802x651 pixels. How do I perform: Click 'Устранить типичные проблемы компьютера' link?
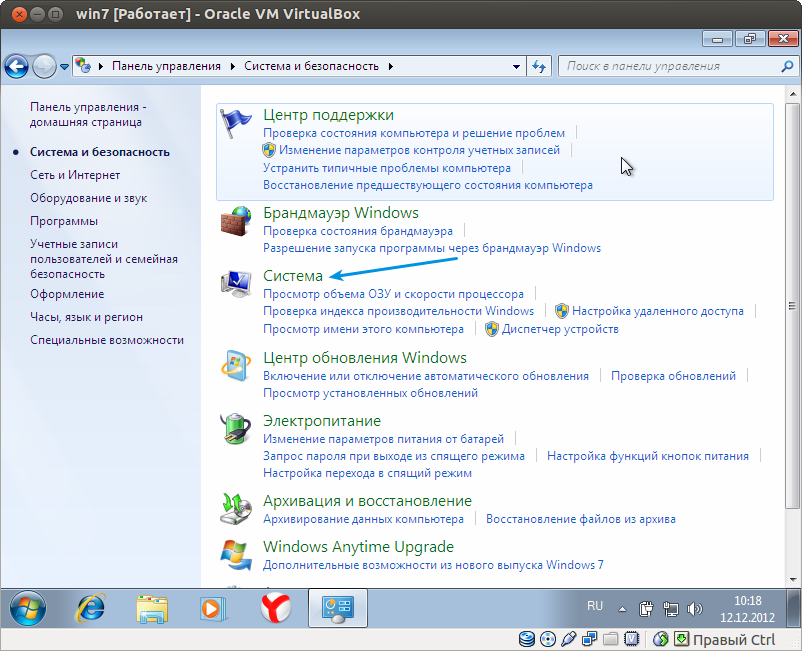[x=387, y=168]
